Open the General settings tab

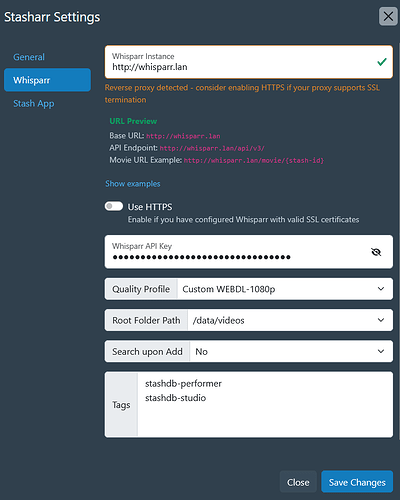pyautogui.click(x=29, y=57)
